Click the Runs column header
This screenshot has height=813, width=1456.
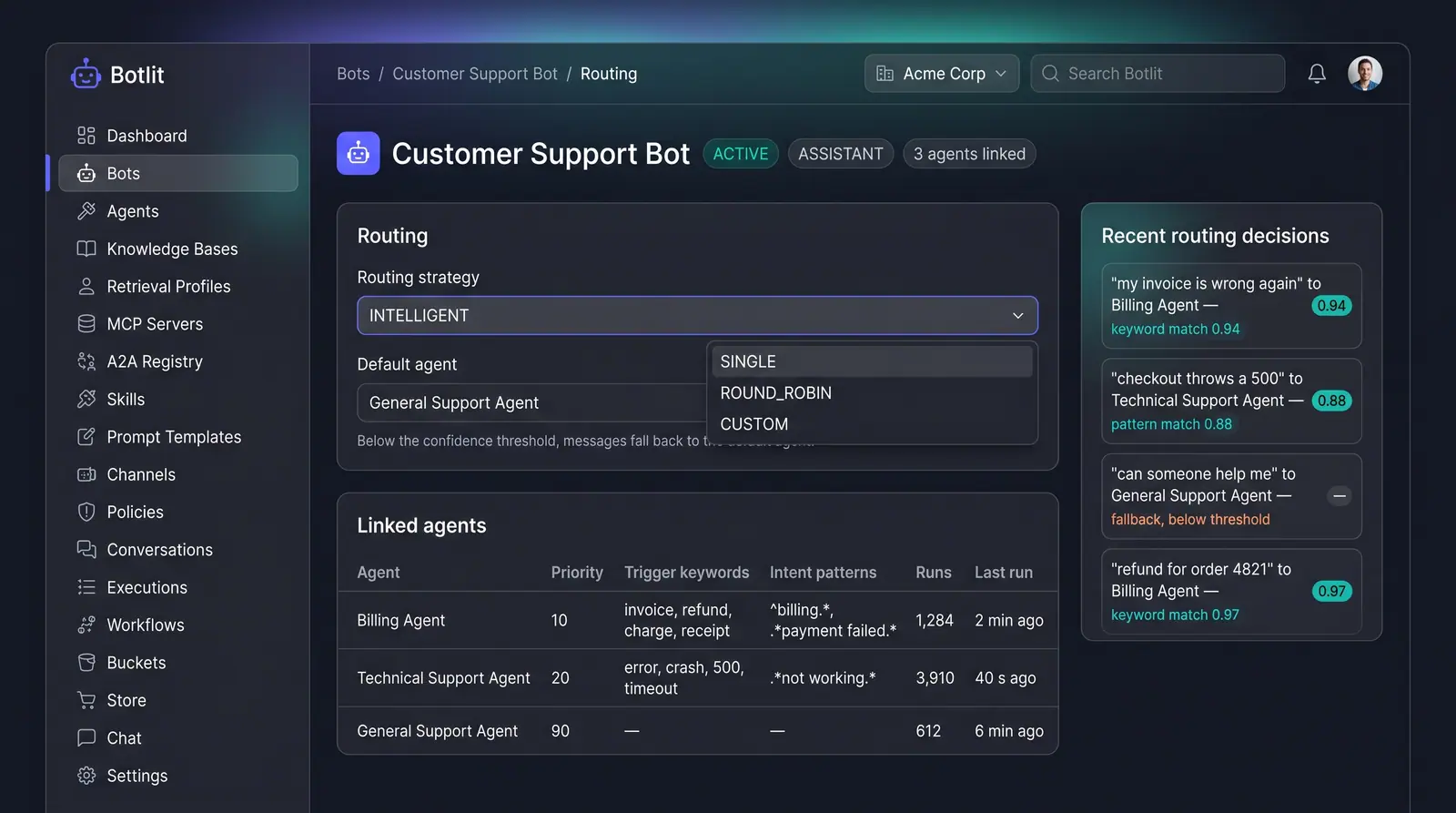coord(934,573)
